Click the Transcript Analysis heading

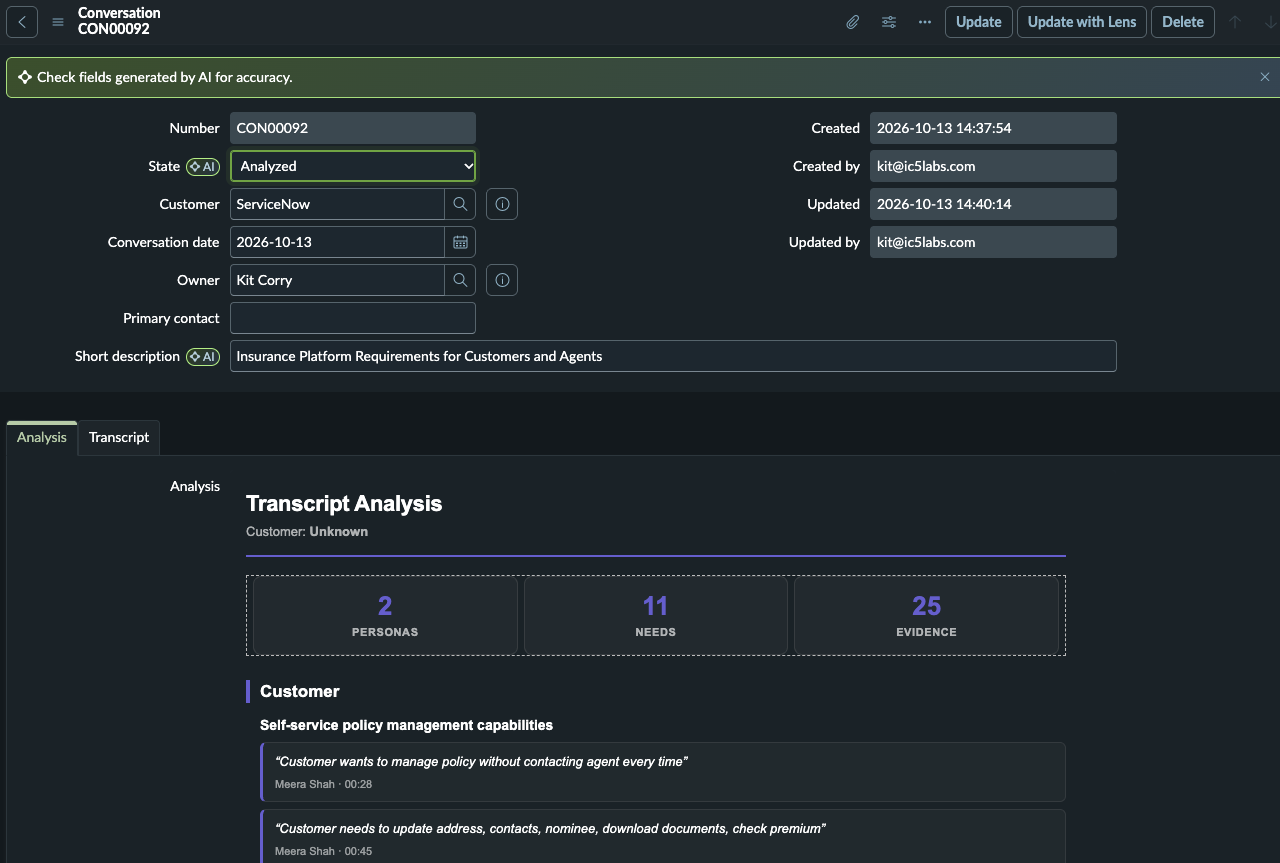coord(344,504)
